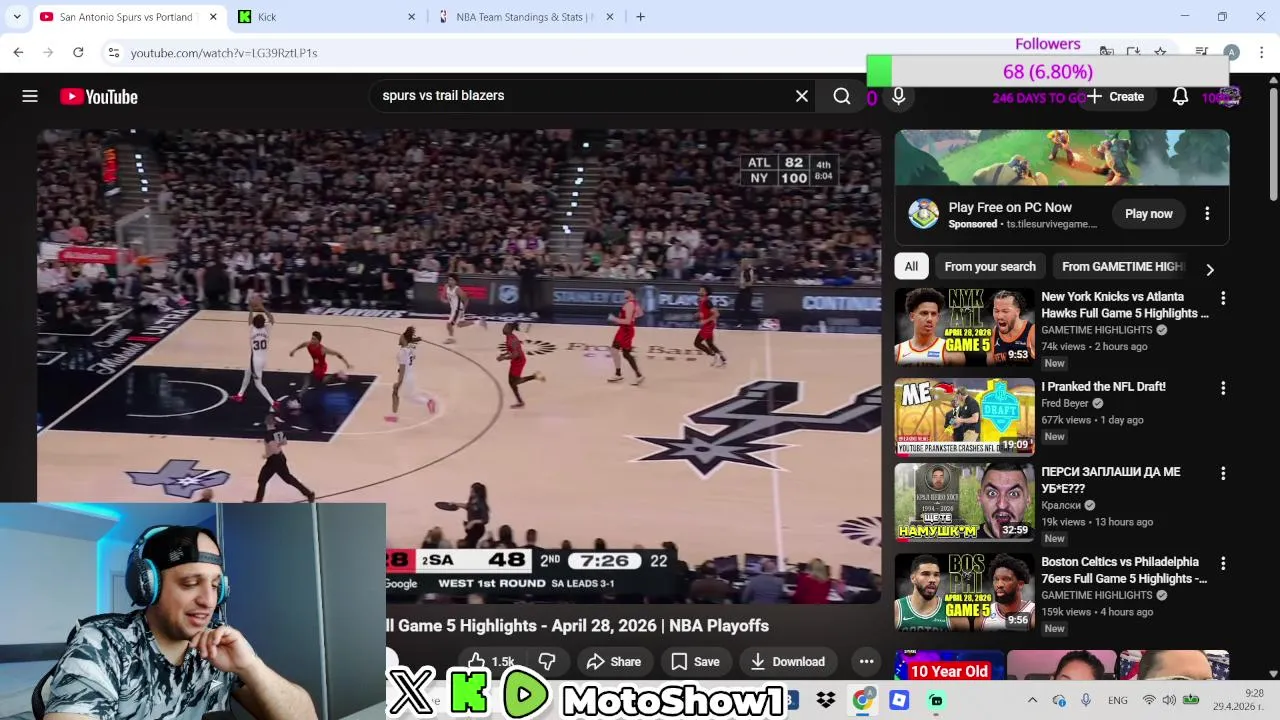Image resolution: width=1280 pixels, height=720 pixels.
Task: Click Chrome icon in taskbar
Action: 862,701
